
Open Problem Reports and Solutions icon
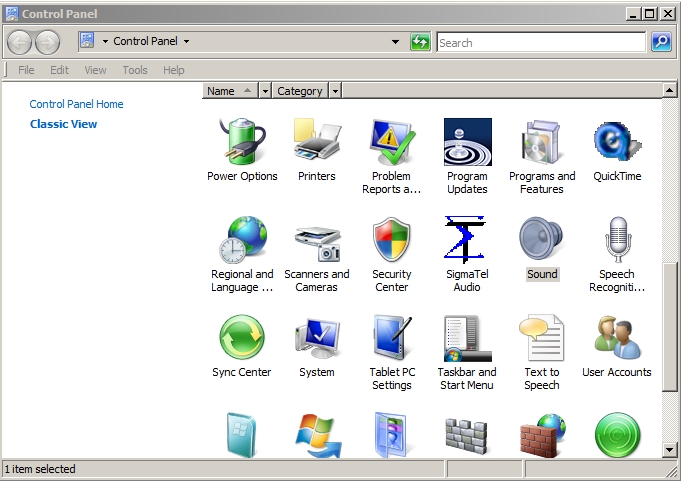[x=391, y=142]
